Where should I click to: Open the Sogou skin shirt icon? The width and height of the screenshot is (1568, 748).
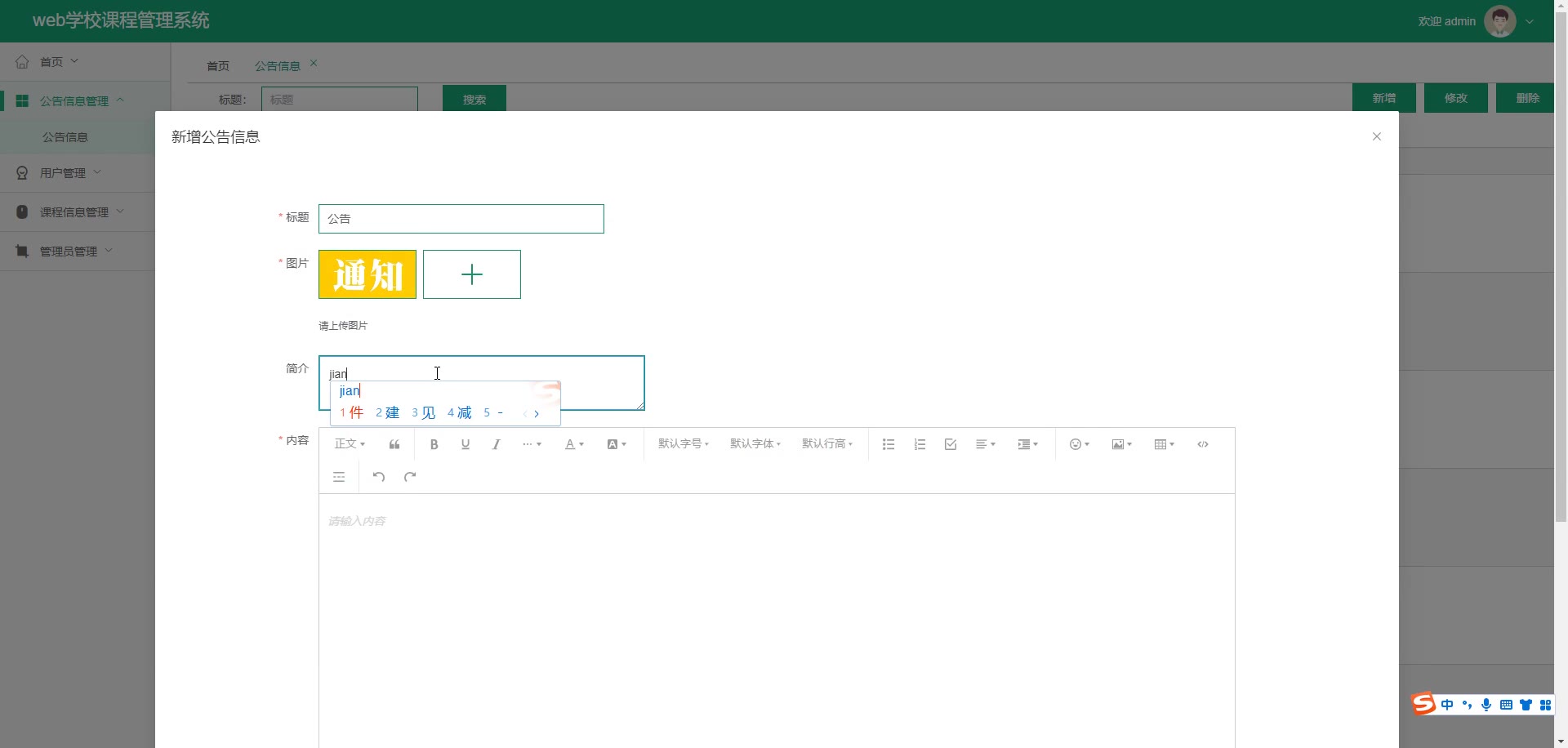[x=1526, y=705]
